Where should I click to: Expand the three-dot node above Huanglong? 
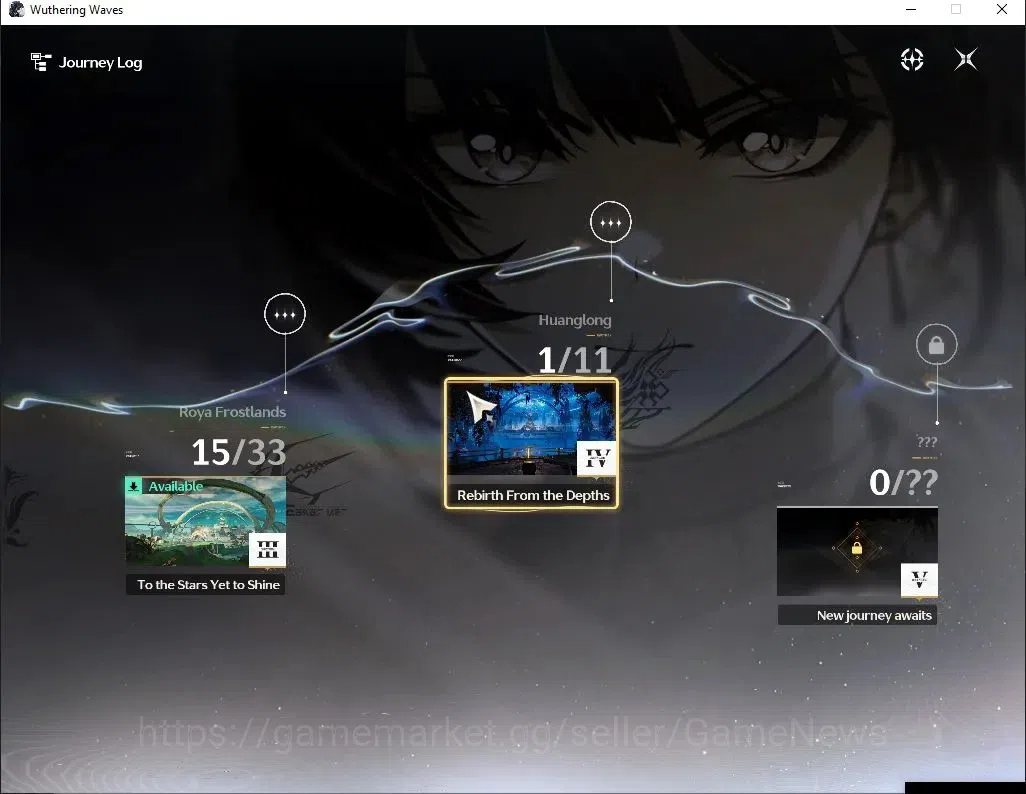point(610,223)
